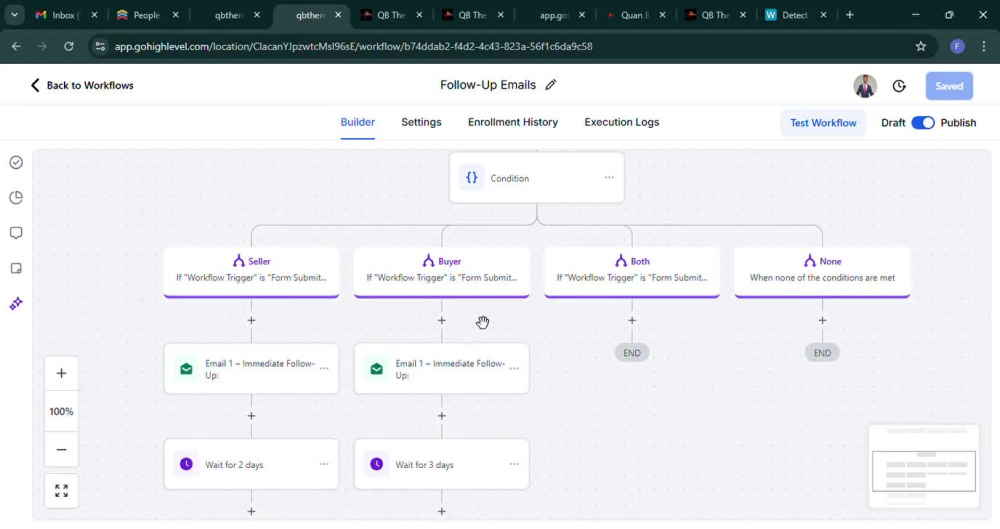Viewport: 1000px width, 529px height.
Task: Click the END marker under Both branch
Action: [x=632, y=353]
